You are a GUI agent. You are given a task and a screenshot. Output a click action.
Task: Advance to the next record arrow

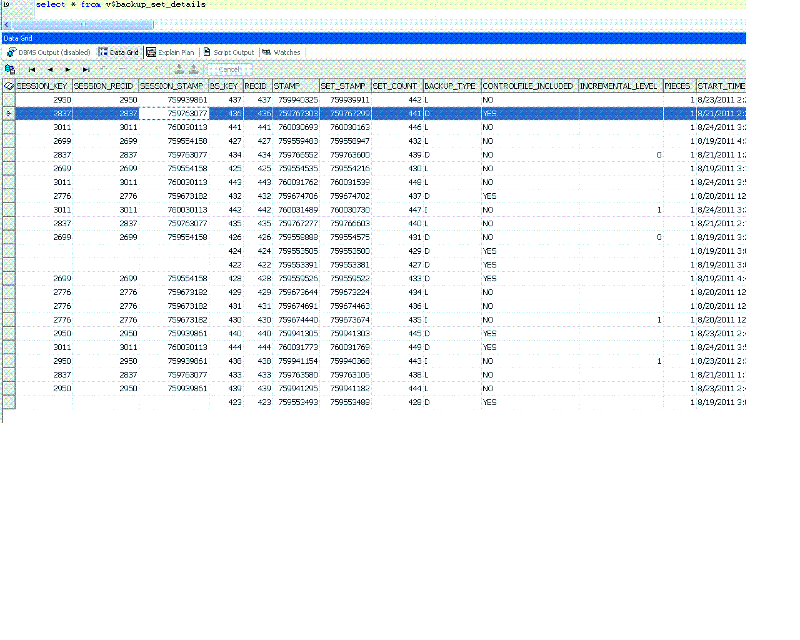[67, 69]
